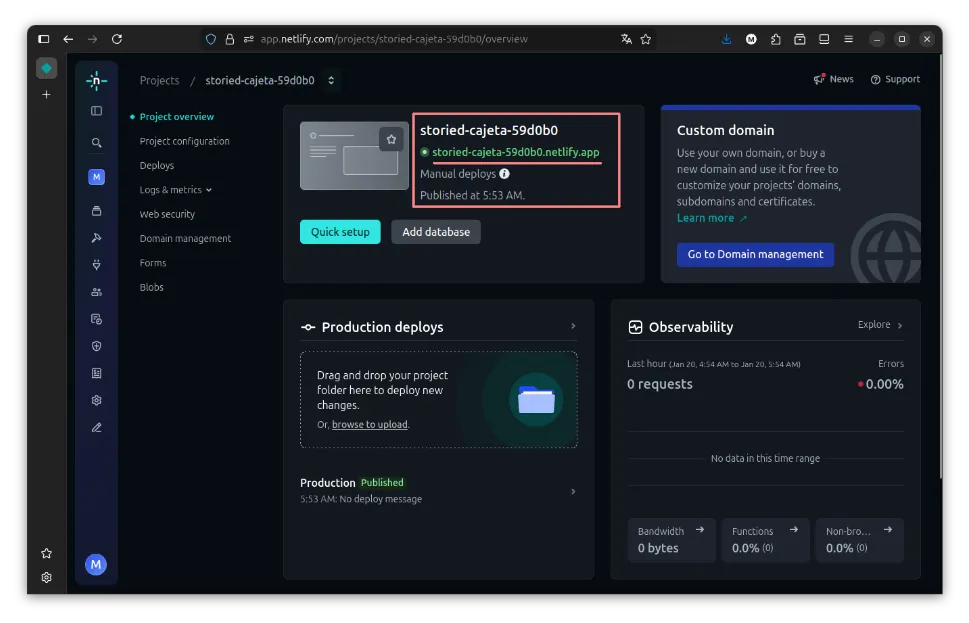Open News announcements megaphone icon
Image resolution: width=969 pixels, height=623 pixels.
(819, 79)
